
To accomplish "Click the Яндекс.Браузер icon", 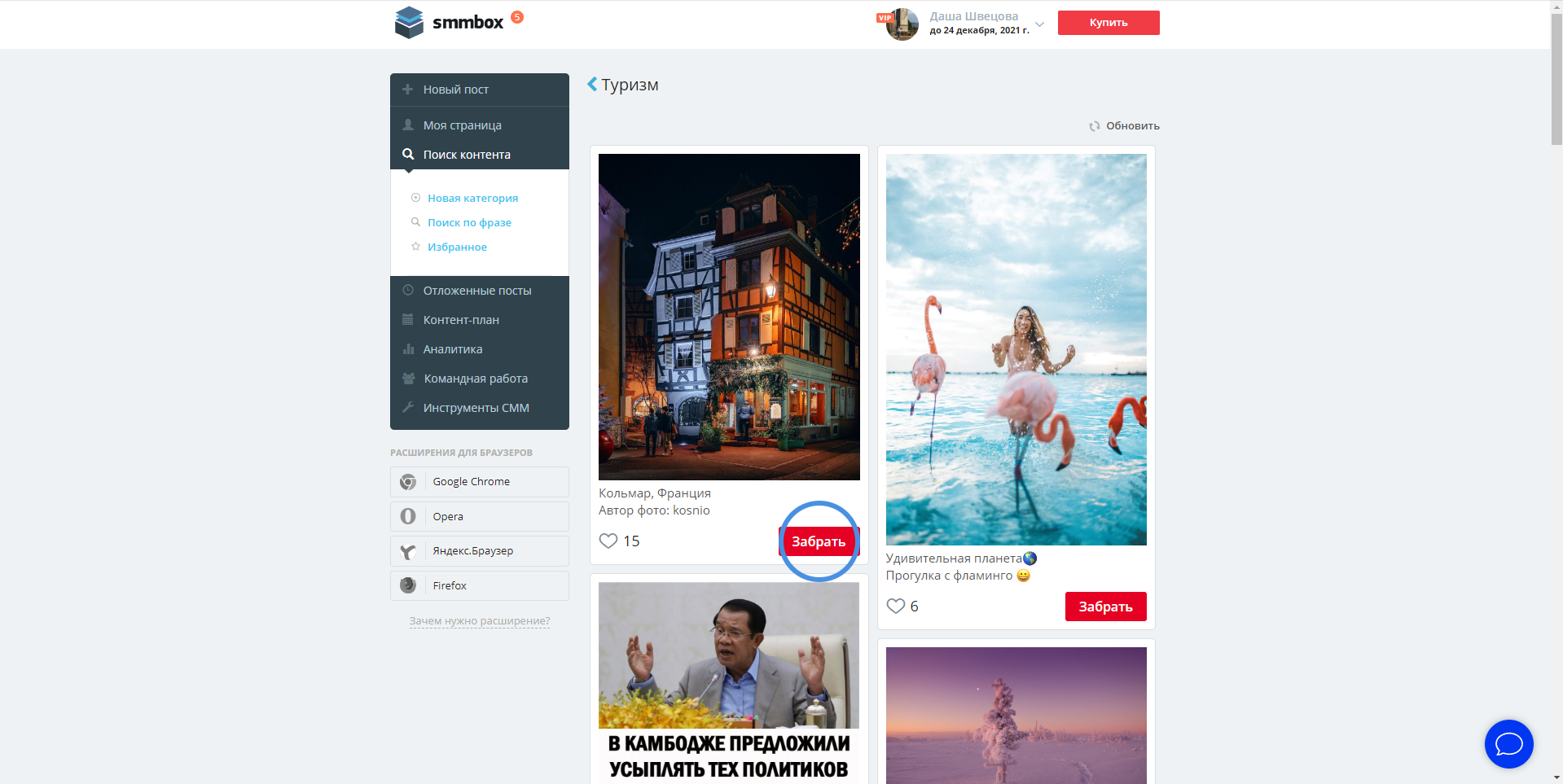I will [408, 551].
